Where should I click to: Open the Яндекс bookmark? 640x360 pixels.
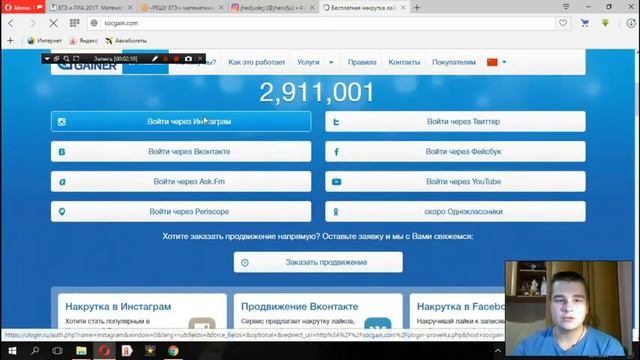click(x=84, y=40)
